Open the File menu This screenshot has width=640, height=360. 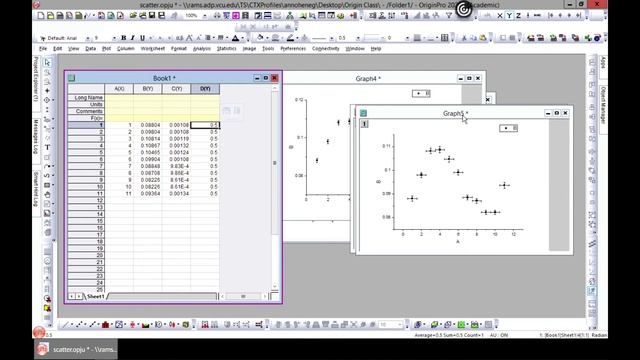(x=43, y=49)
